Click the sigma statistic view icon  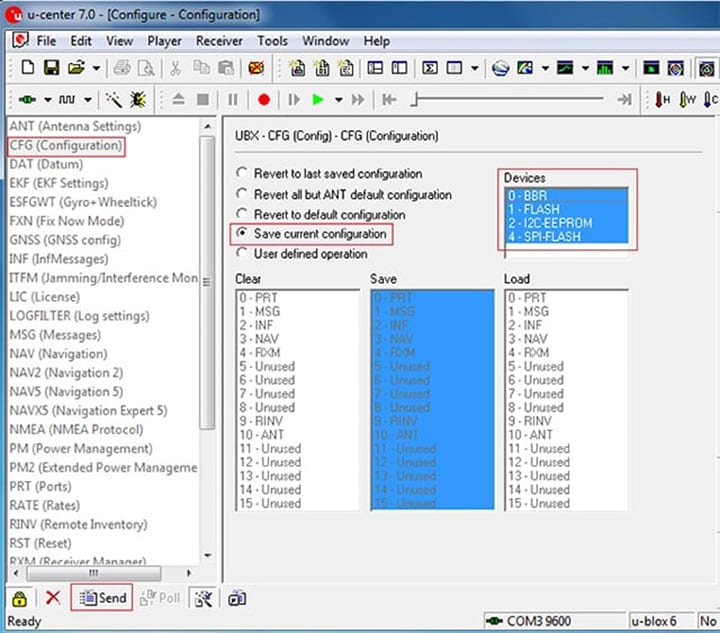click(x=430, y=68)
